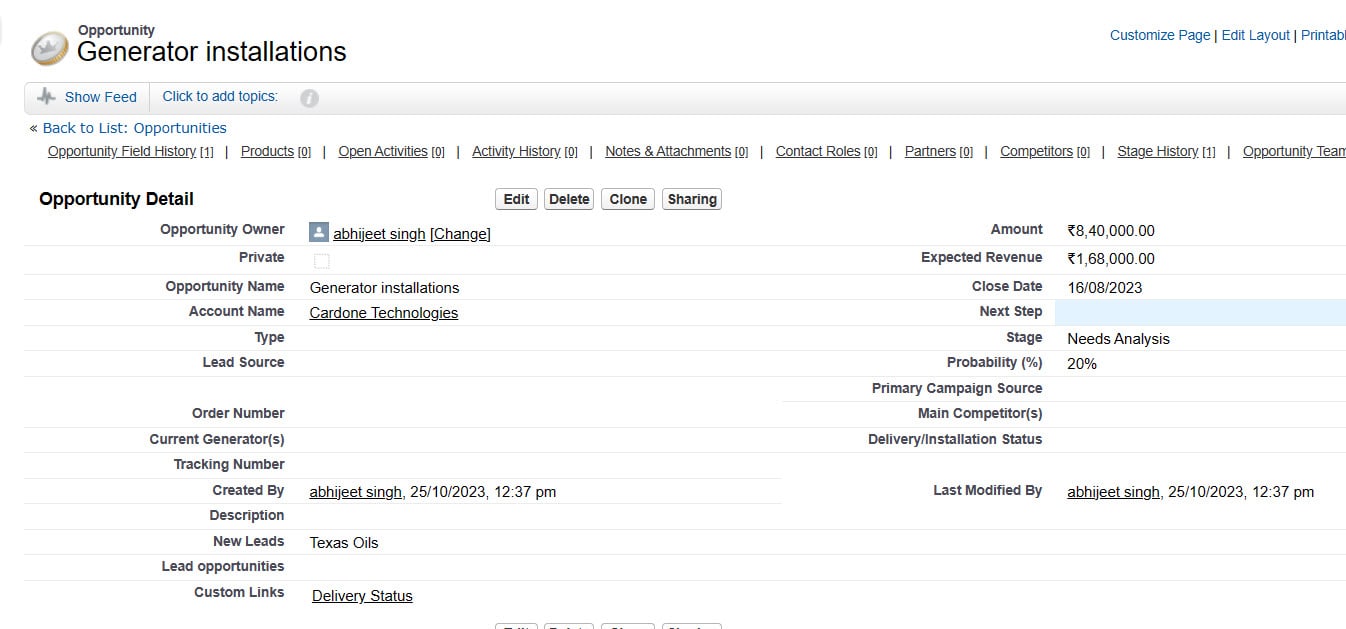1346x629 pixels.
Task: Click the topics info icon
Action: click(x=309, y=98)
